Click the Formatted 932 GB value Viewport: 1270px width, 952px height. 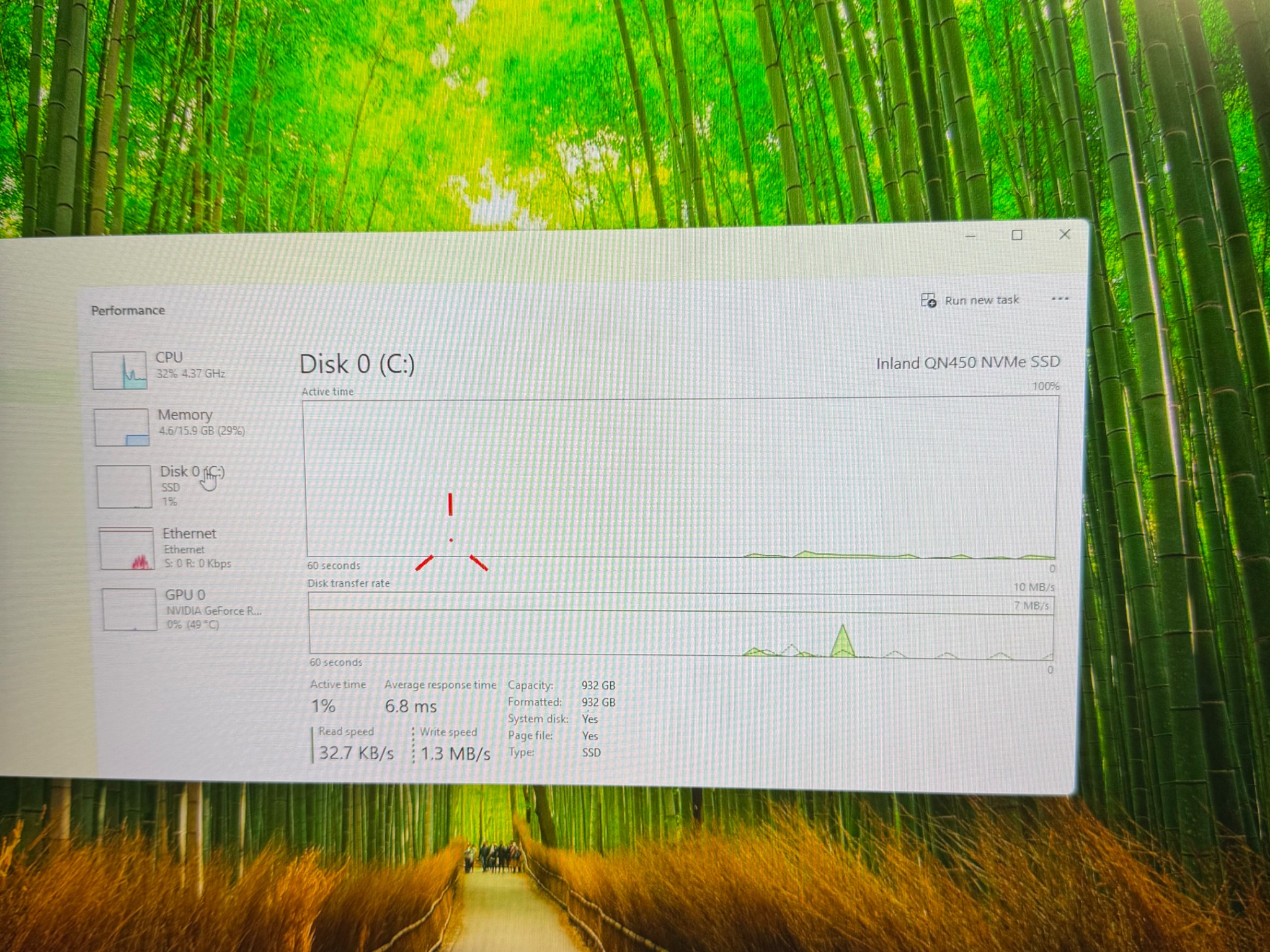click(598, 702)
